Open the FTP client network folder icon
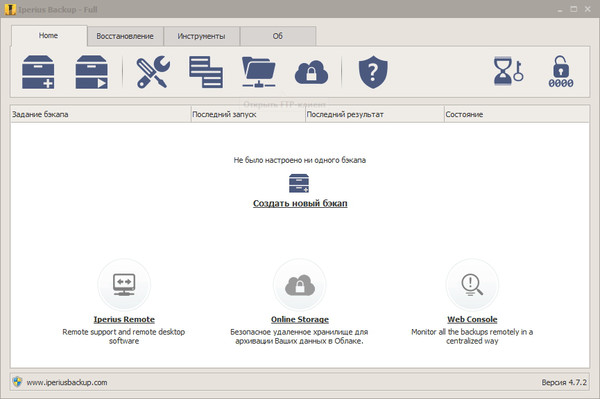The height and width of the screenshot is (399, 600). [259, 72]
